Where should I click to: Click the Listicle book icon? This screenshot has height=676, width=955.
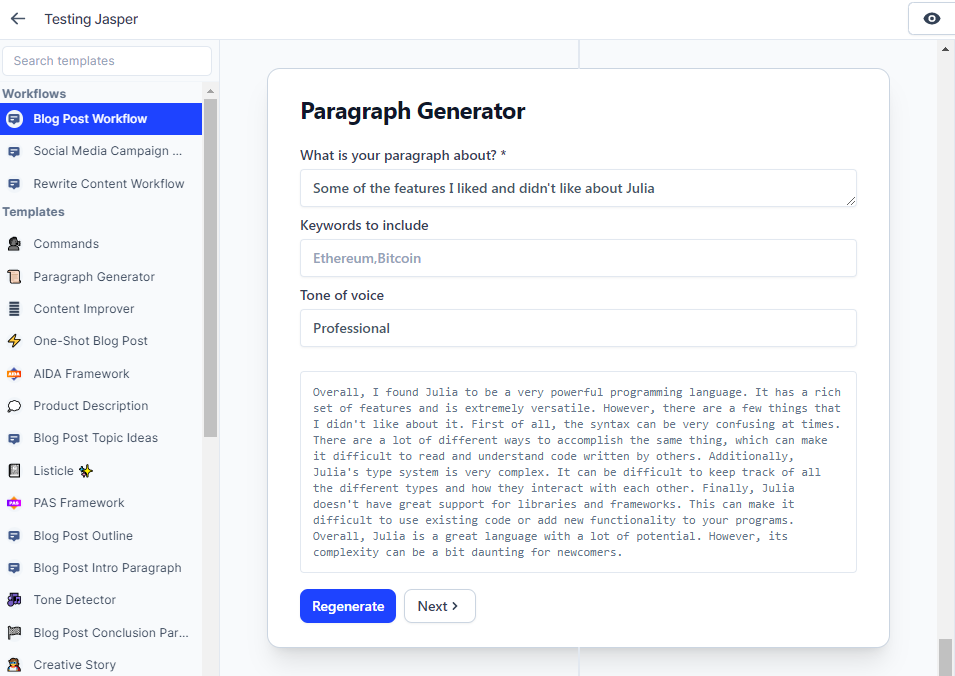[14, 471]
